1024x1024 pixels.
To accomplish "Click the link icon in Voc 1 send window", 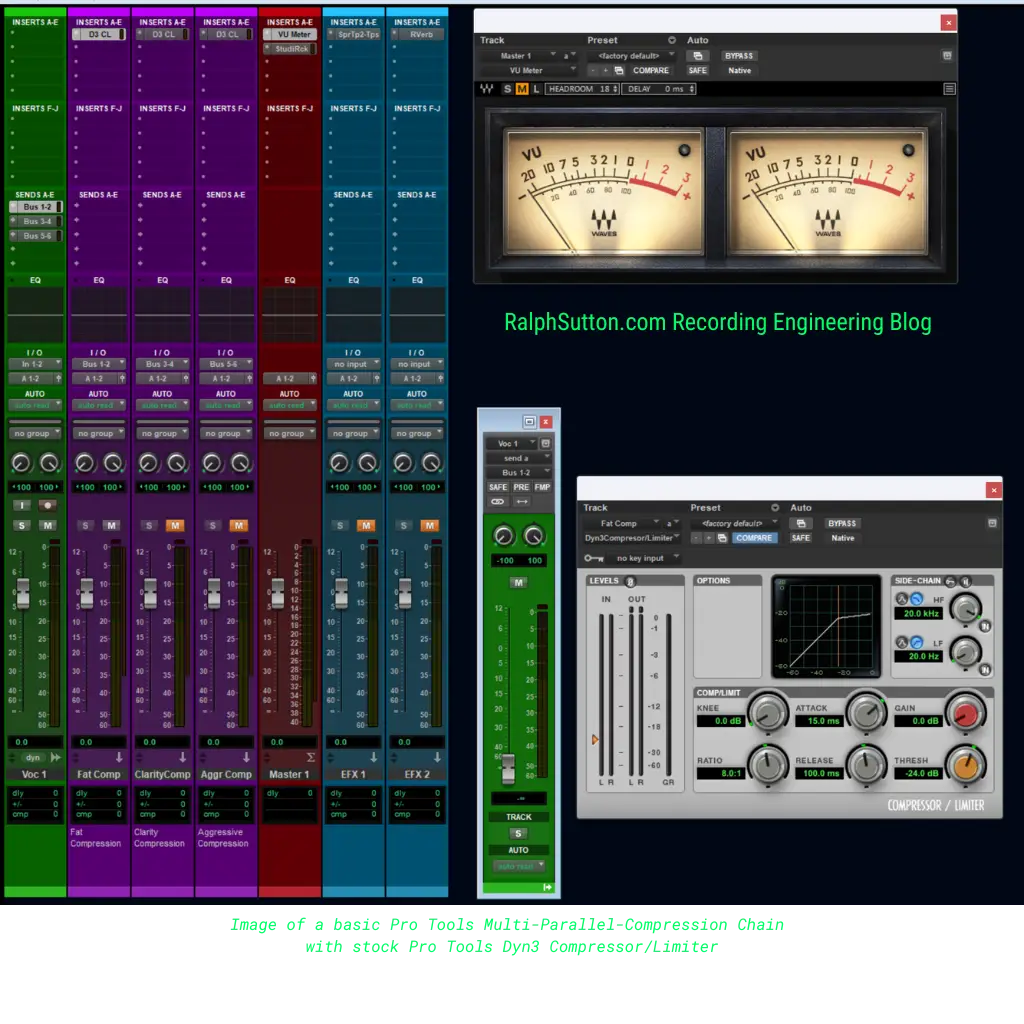I will pyautogui.click(x=498, y=502).
